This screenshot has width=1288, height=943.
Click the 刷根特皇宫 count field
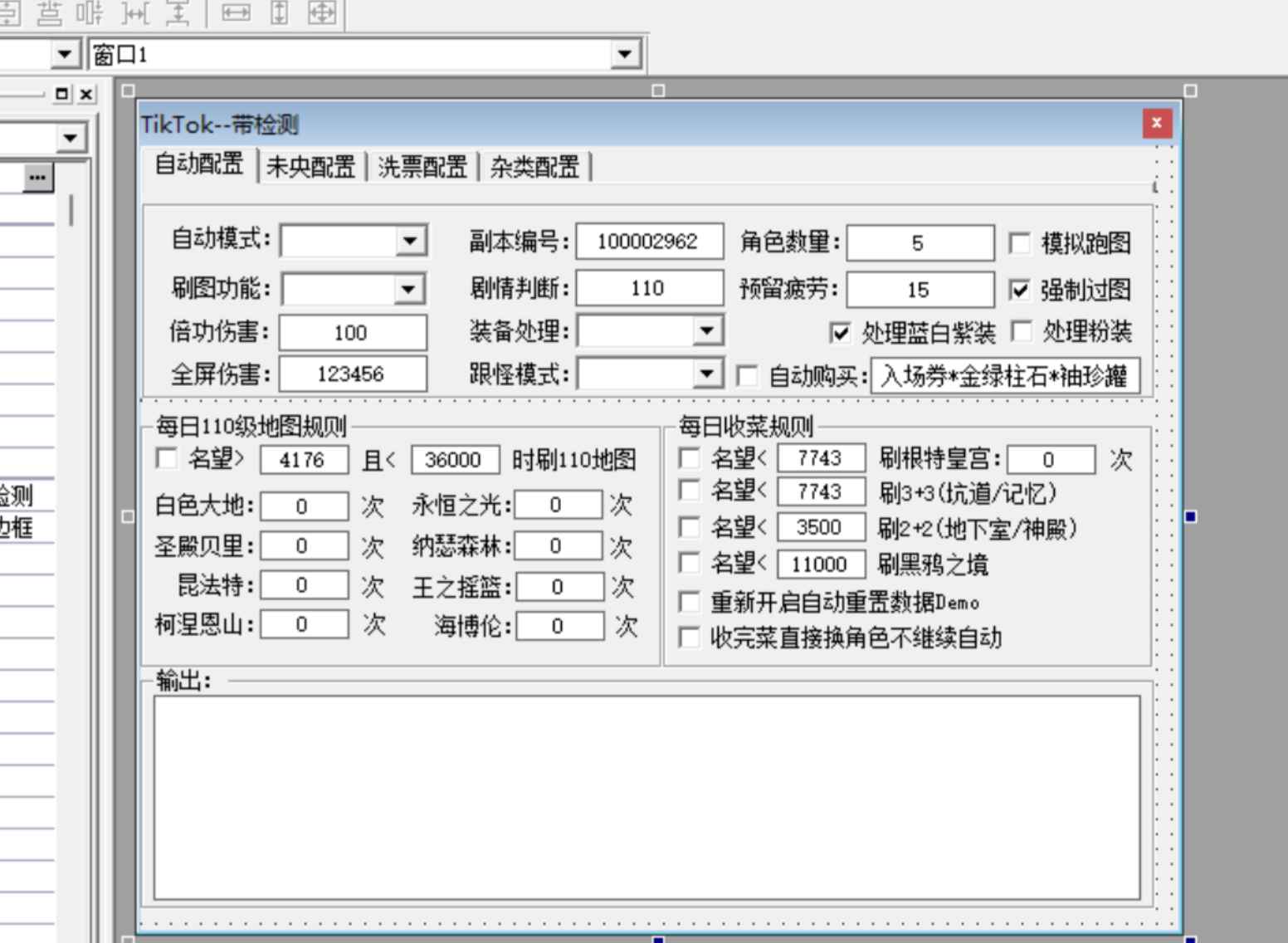click(1051, 460)
